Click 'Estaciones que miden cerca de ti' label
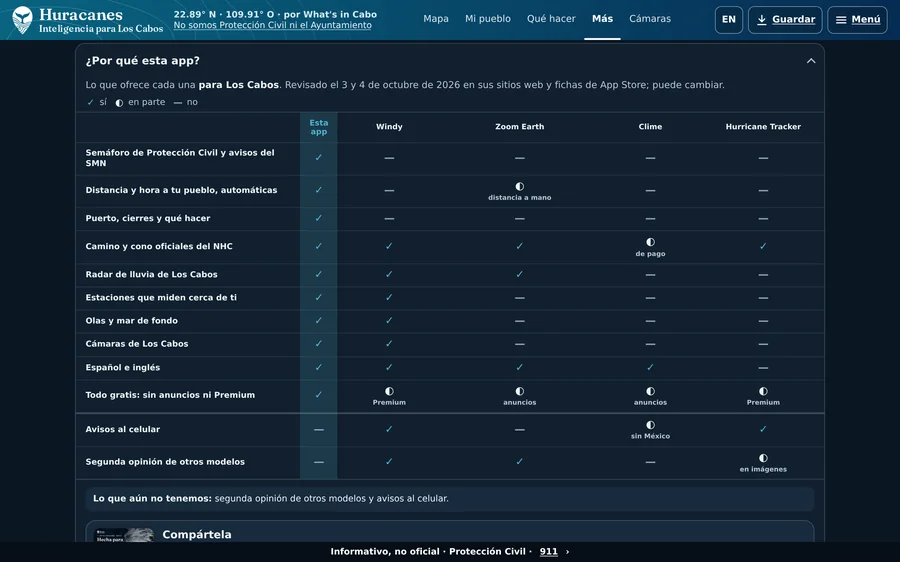The image size is (900, 562). point(161,297)
